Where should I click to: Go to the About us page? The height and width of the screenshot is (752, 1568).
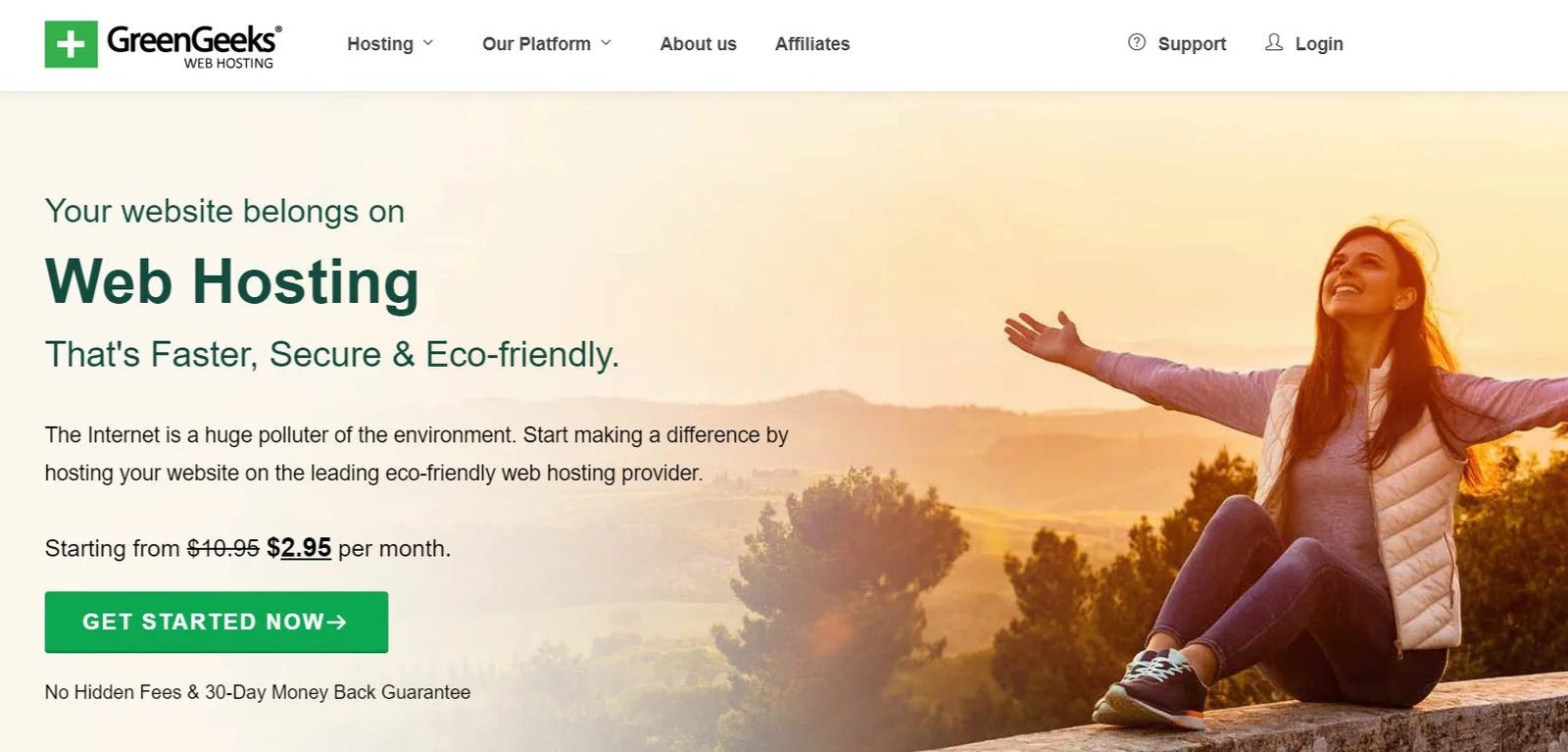(698, 44)
